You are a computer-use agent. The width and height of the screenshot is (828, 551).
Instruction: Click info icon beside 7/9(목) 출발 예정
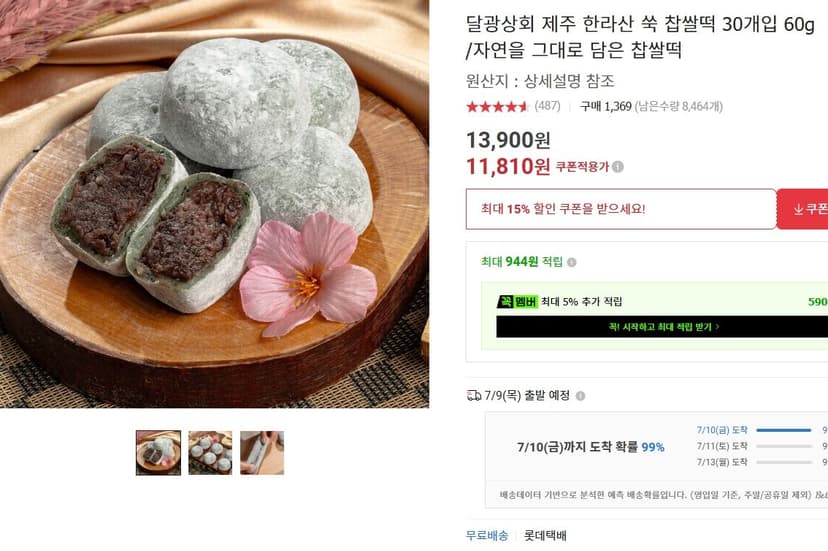click(x=580, y=396)
